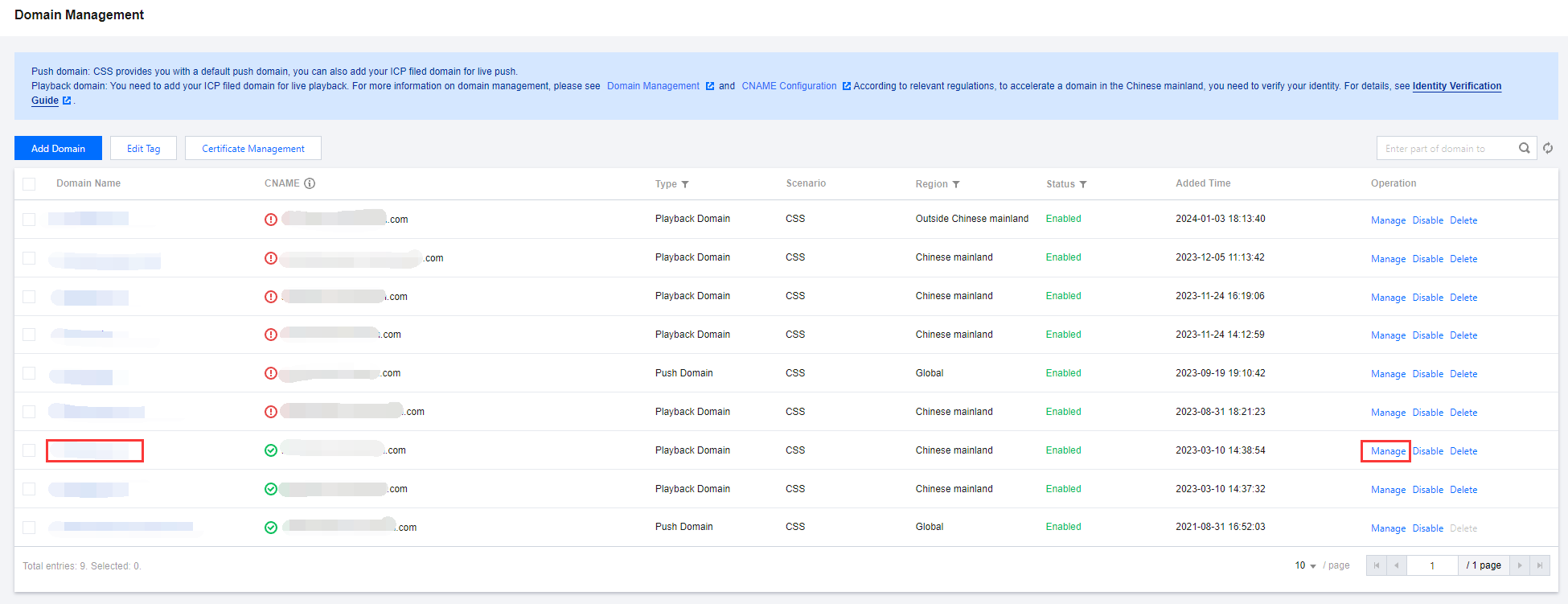Toggle the select-all header checkbox
The height and width of the screenshot is (604, 1568).
[x=29, y=184]
